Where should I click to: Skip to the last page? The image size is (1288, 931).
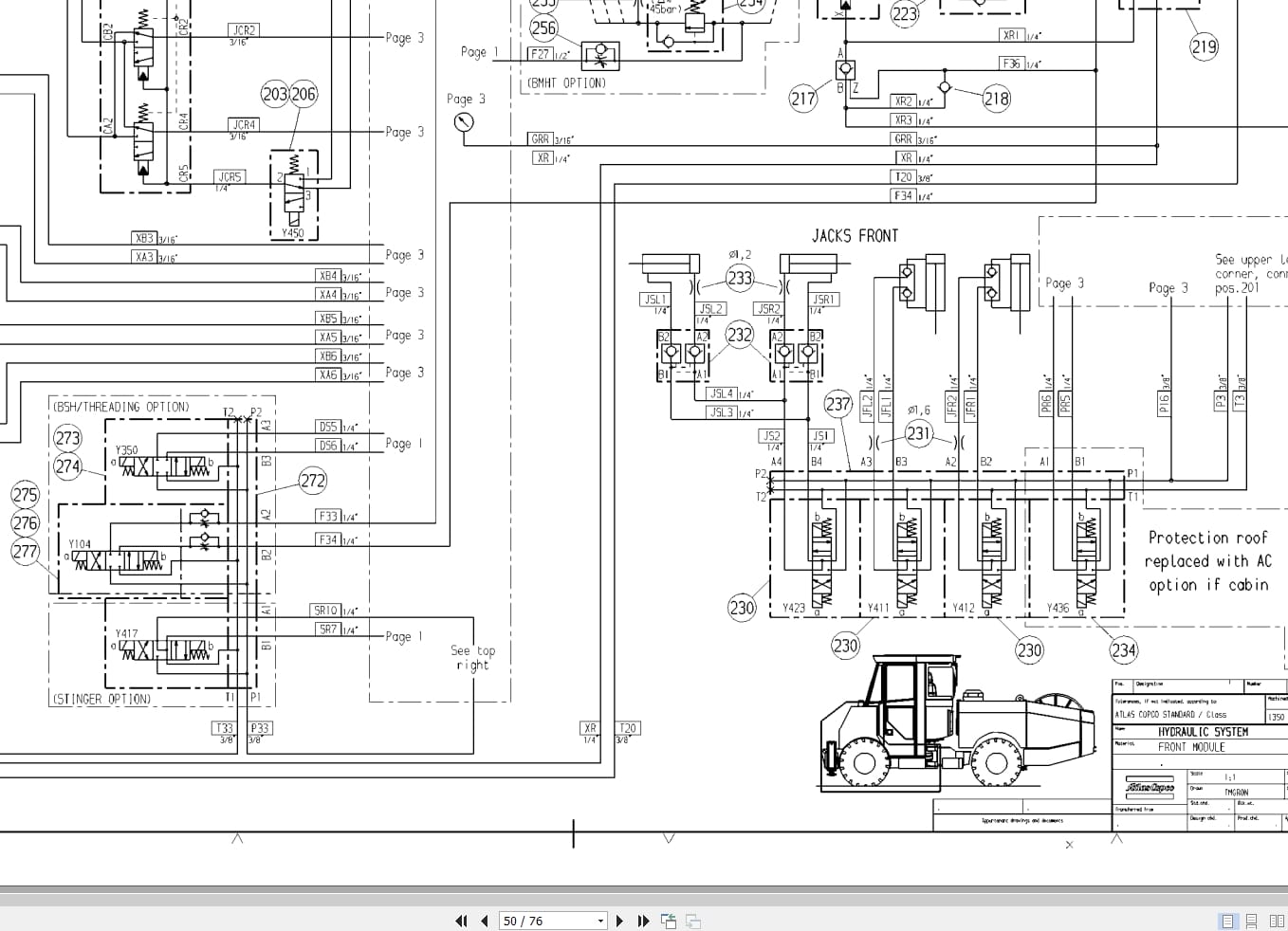coord(643,921)
